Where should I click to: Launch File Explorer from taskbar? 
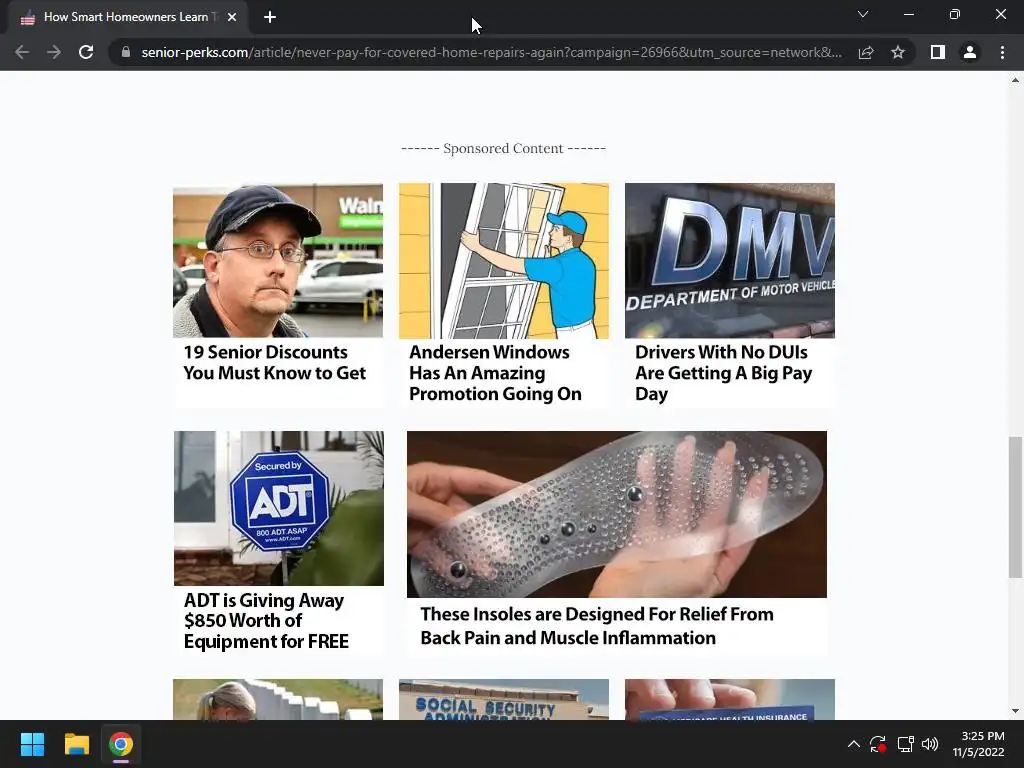pos(76,744)
